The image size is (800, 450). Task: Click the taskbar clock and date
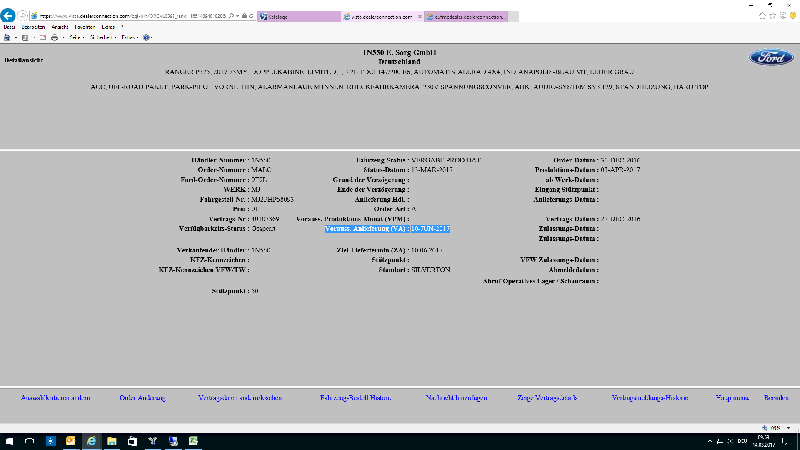tap(763, 441)
